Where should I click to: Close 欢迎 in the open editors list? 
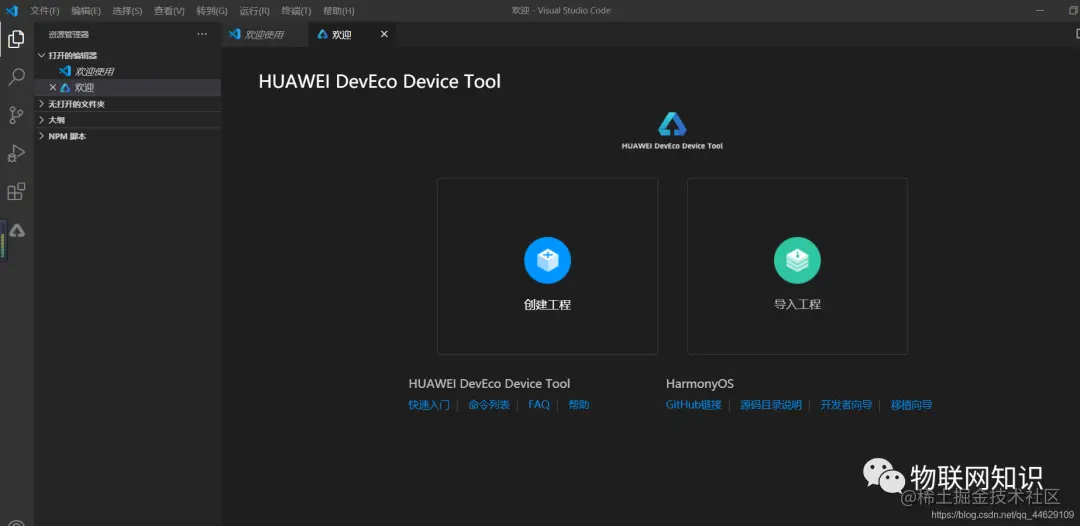click(x=53, y=87)
